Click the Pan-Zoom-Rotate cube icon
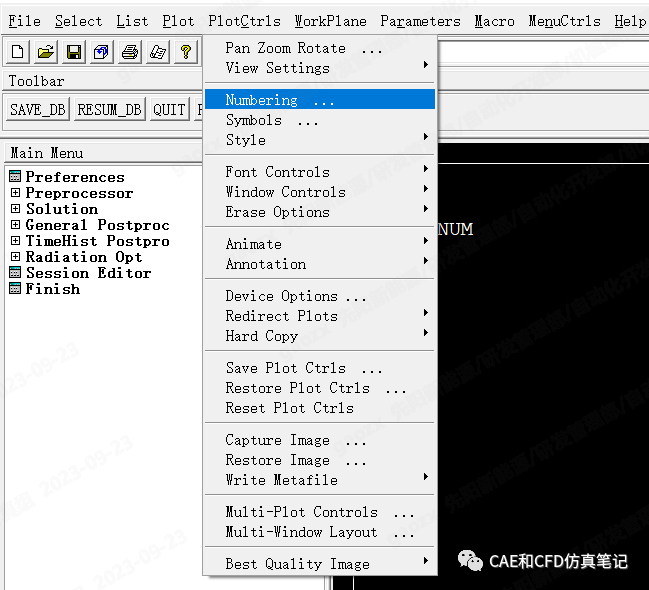 (102, 52)
